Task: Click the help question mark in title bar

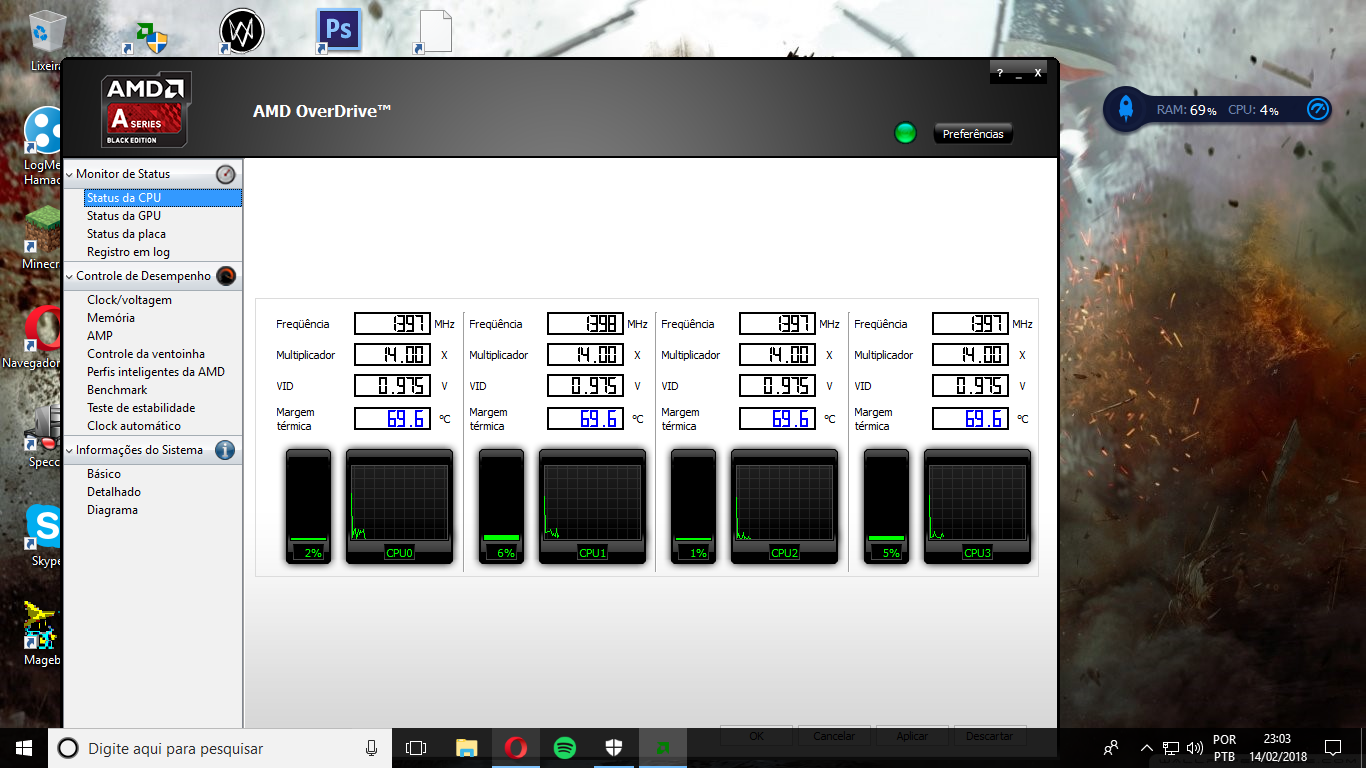Action: pos(1000,73)
